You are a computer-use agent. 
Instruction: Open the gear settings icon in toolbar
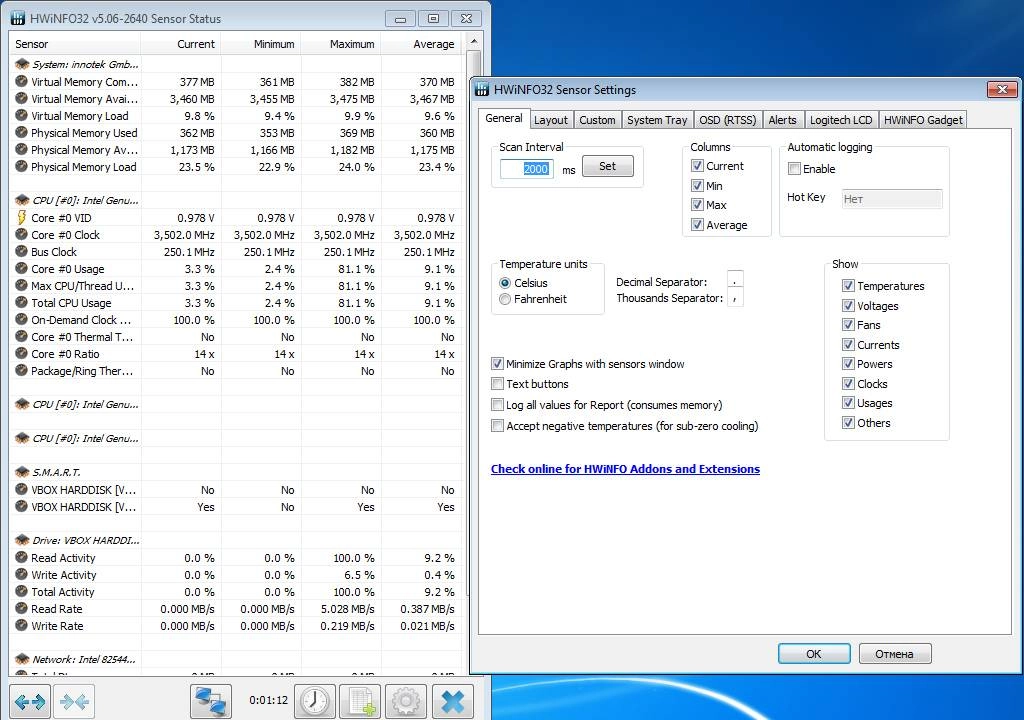[406, 702]
